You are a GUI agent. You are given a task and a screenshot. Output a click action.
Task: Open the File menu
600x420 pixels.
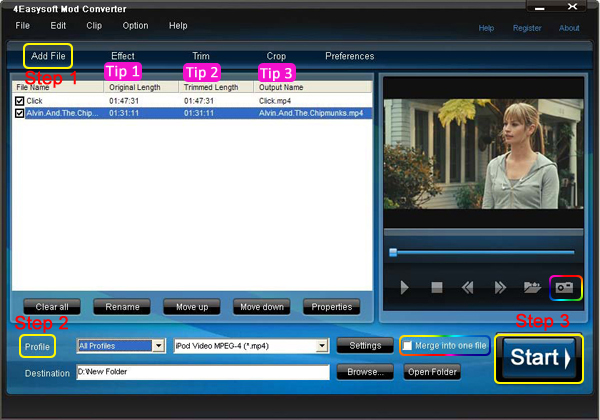point(23,26)
